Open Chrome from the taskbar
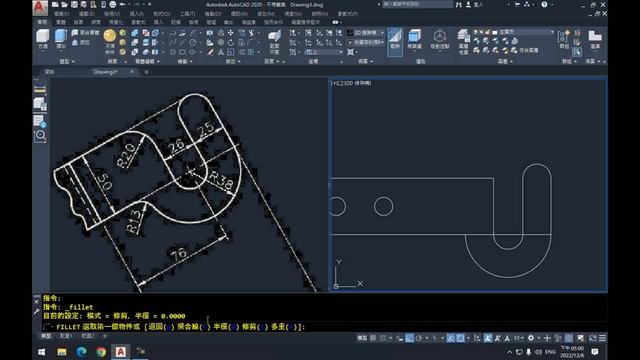The width and height of the screenshot is (640, 360). pos(101,352)
